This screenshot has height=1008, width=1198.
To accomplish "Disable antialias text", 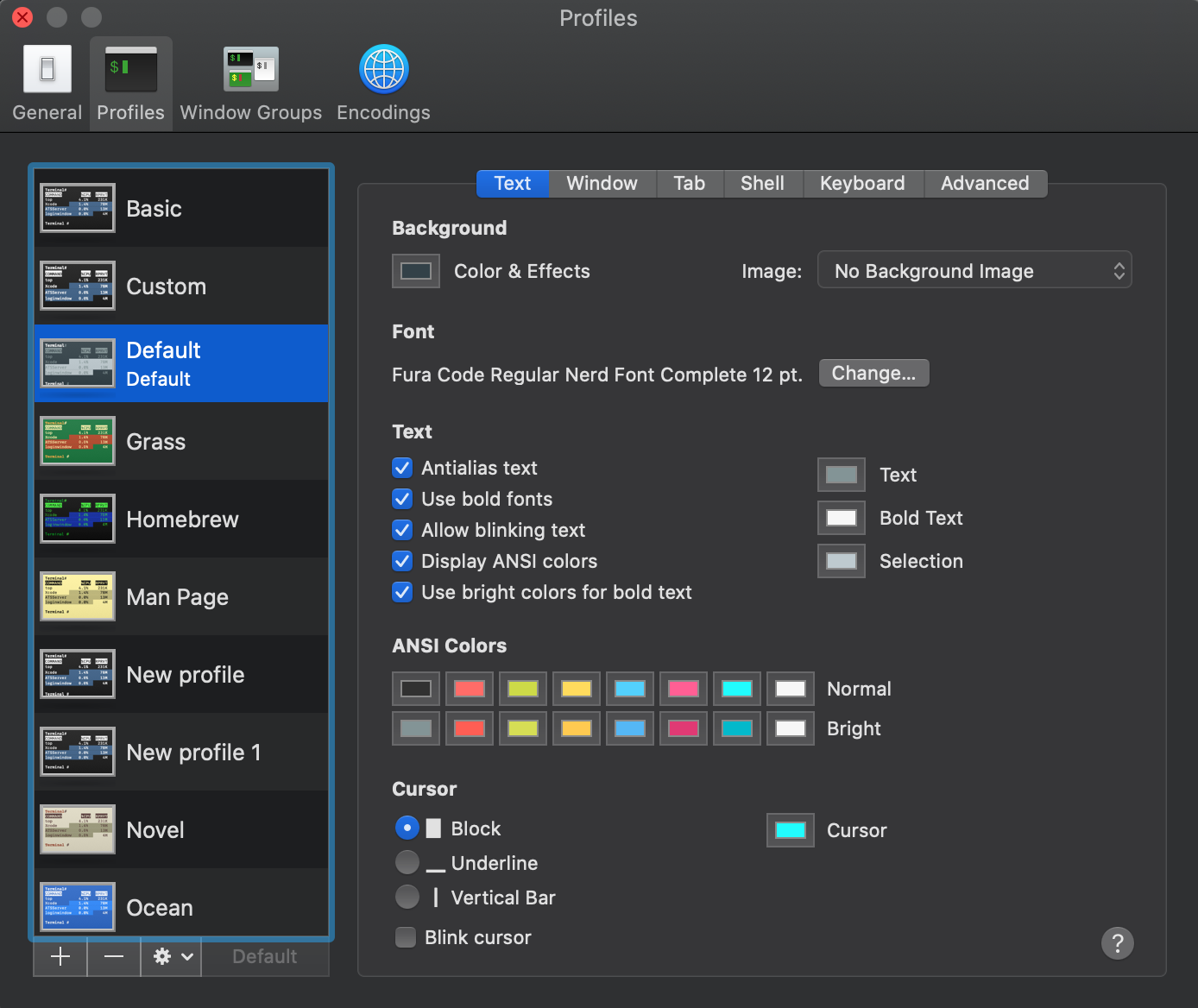I will pos(402,468).
